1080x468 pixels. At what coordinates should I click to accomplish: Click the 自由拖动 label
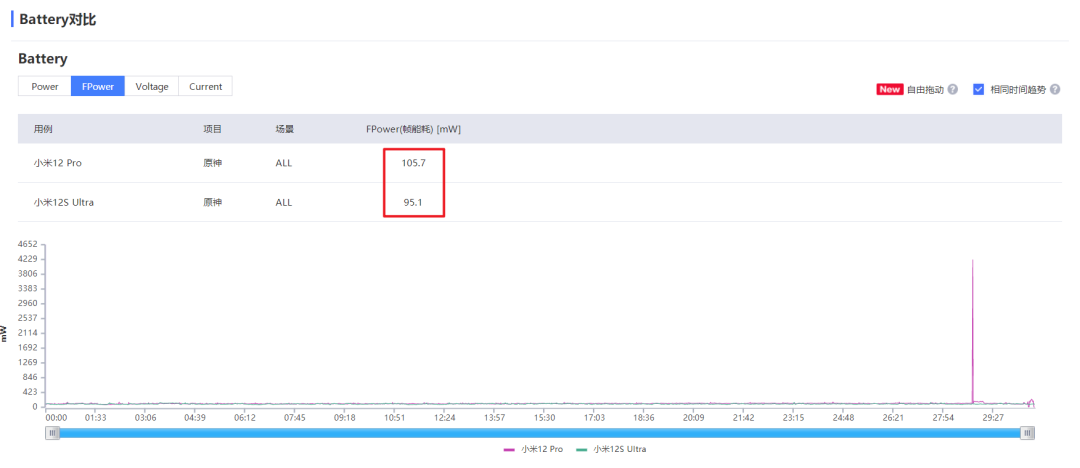pos(924,89)
